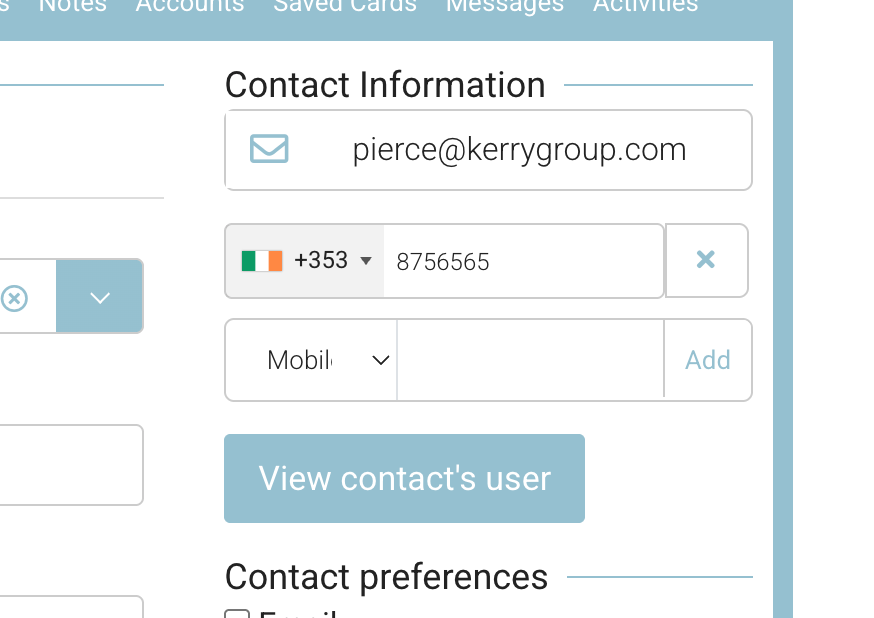Focus the pierce@kerrygroup.com email field
The width and height of the screenshot is (874, 618).
[x=519, y=150]
